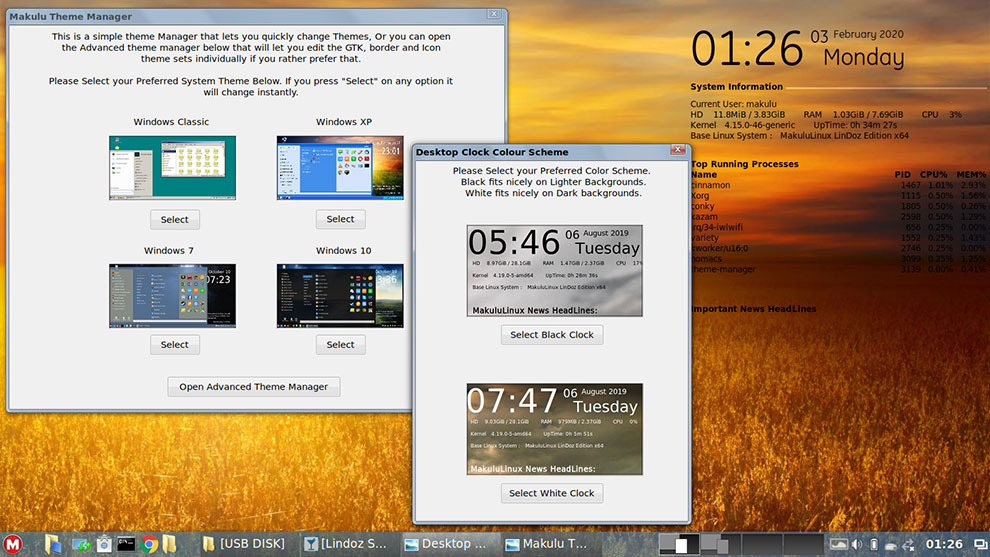Check the battery tray icon

coord(874,544)
